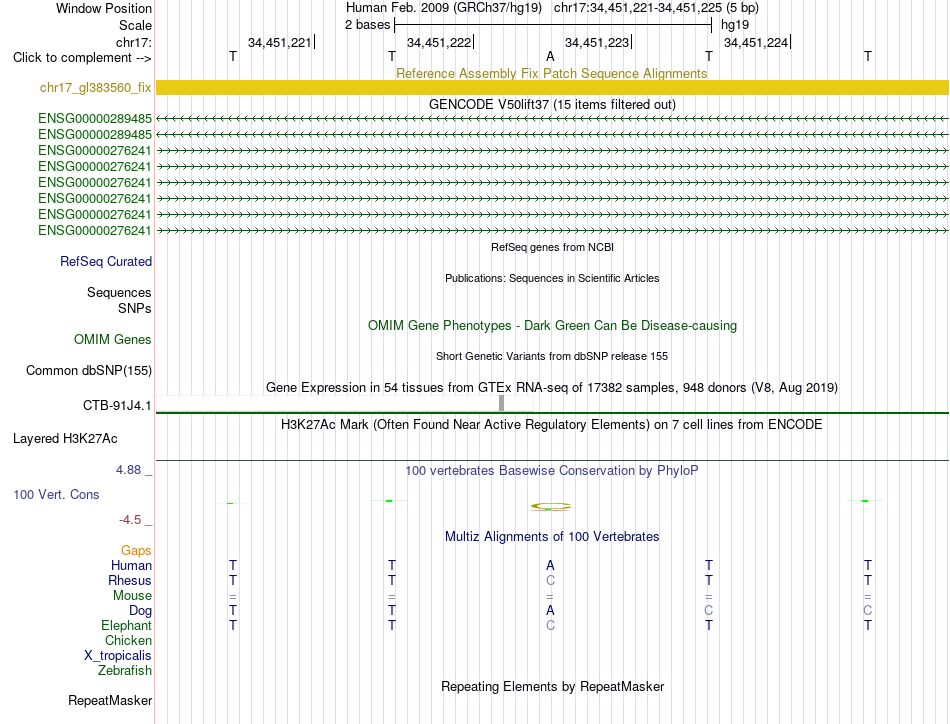This screenshot has width=950, height=724.
Task: Select the Scale track label
Action: coord(135,25)
